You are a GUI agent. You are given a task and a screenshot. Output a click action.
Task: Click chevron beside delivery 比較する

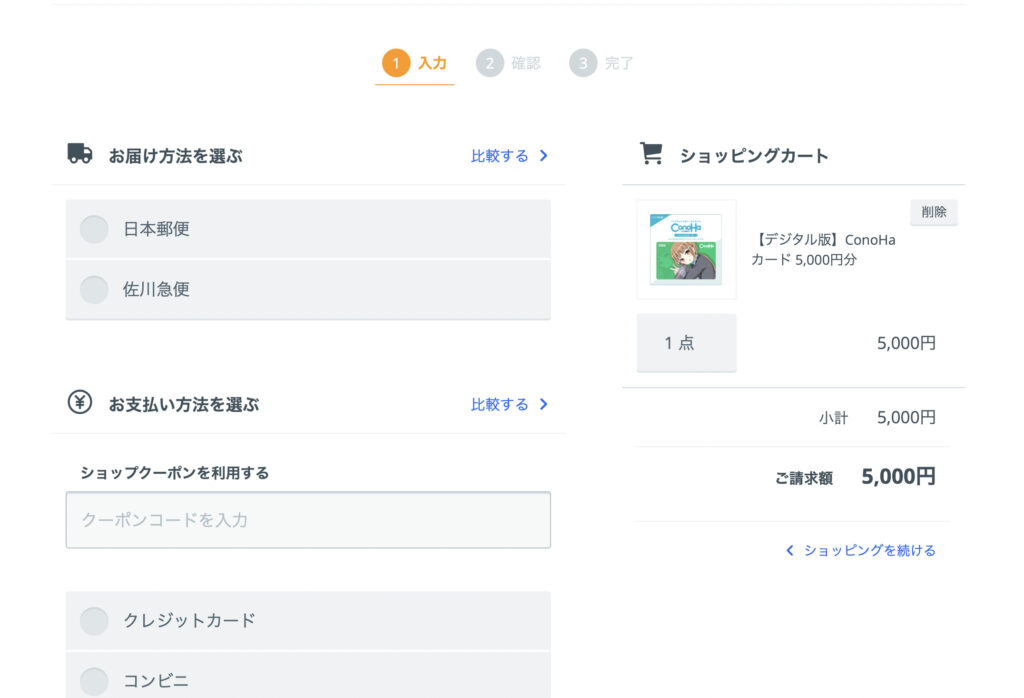click(544, 156)
